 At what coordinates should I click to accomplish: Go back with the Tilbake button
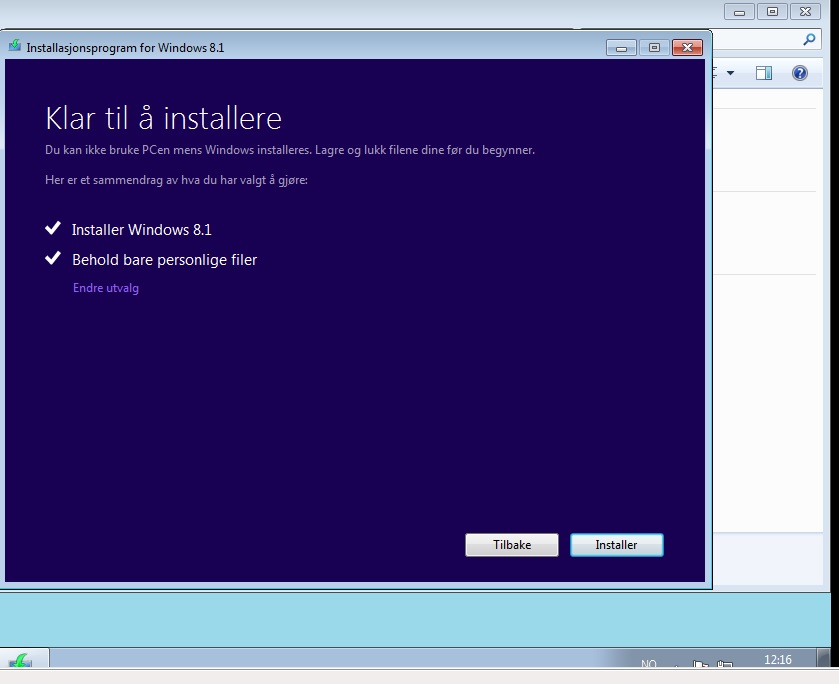pos(512,545)
